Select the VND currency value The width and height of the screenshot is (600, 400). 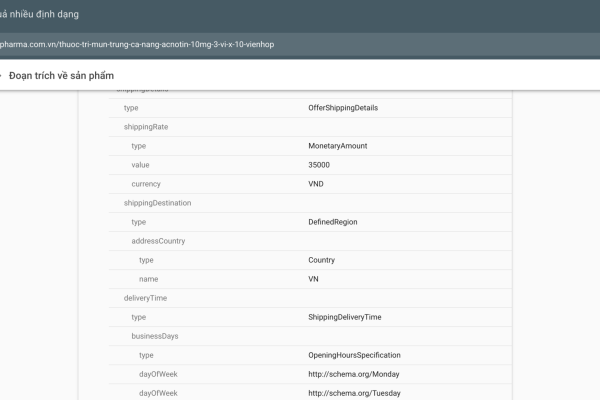point(316,184)
